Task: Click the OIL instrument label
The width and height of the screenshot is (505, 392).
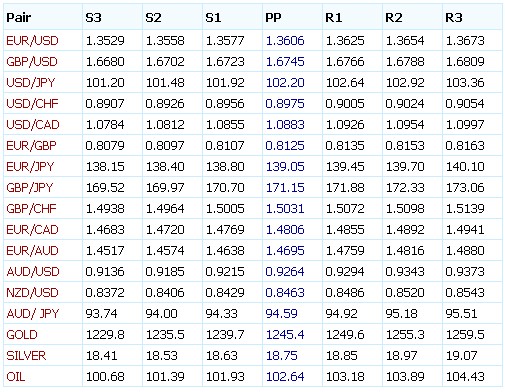Action: click(16, 377)
